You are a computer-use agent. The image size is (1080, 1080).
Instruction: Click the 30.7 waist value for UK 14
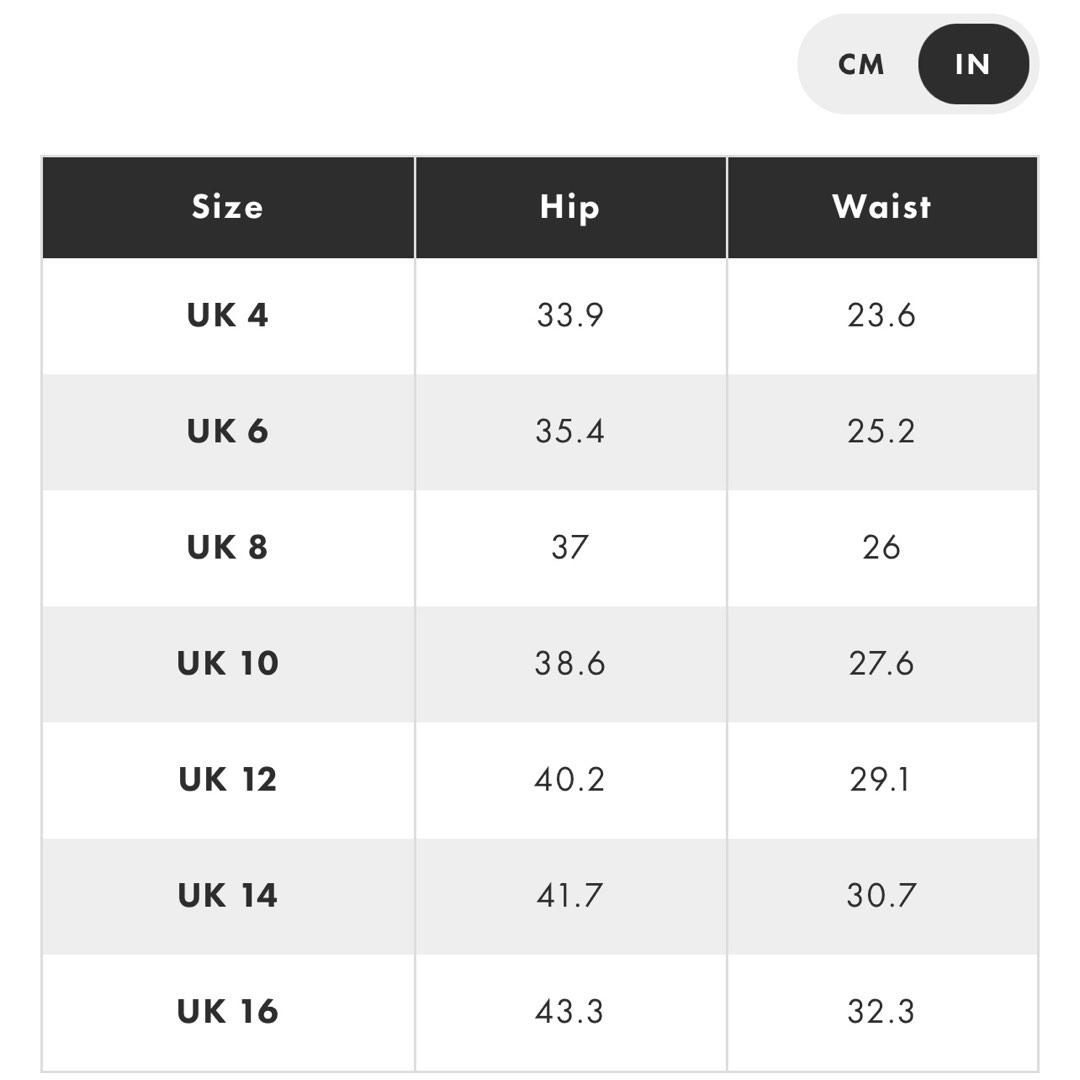[x=881, y=895]
